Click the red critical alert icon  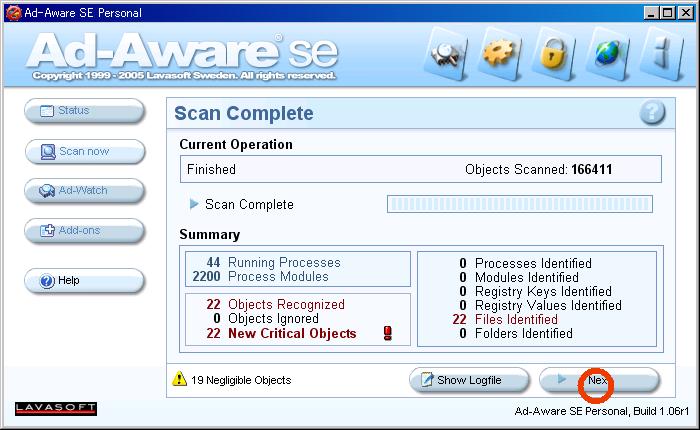tap(388, 333)
